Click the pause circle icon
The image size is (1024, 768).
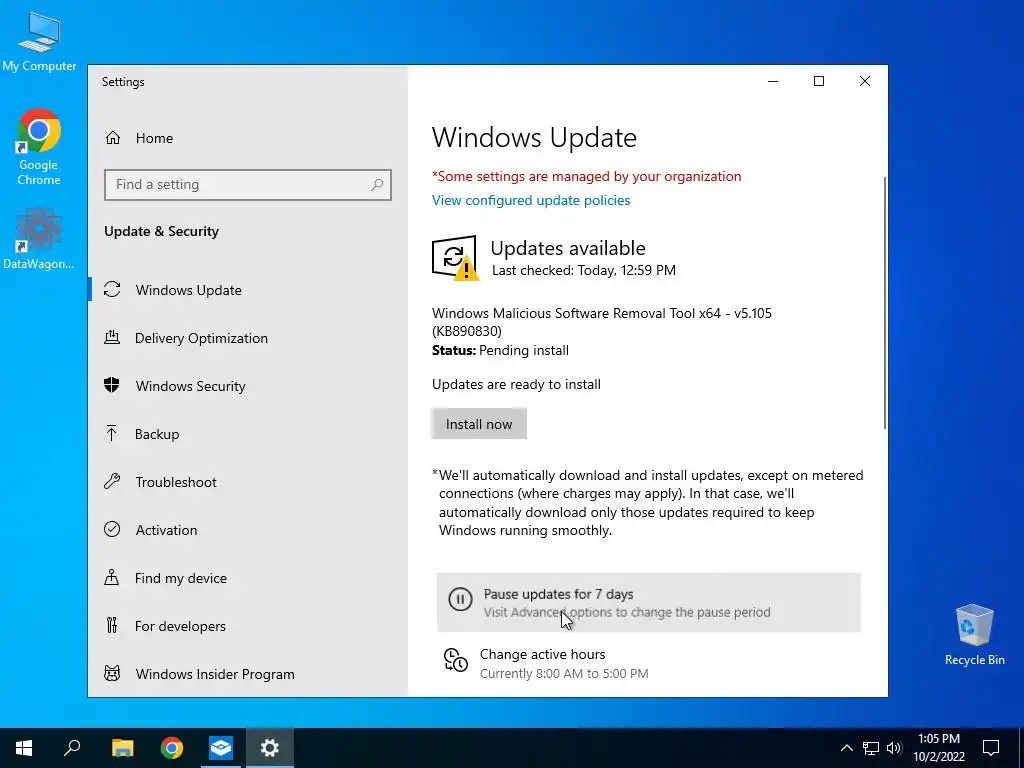coord(460,600)
